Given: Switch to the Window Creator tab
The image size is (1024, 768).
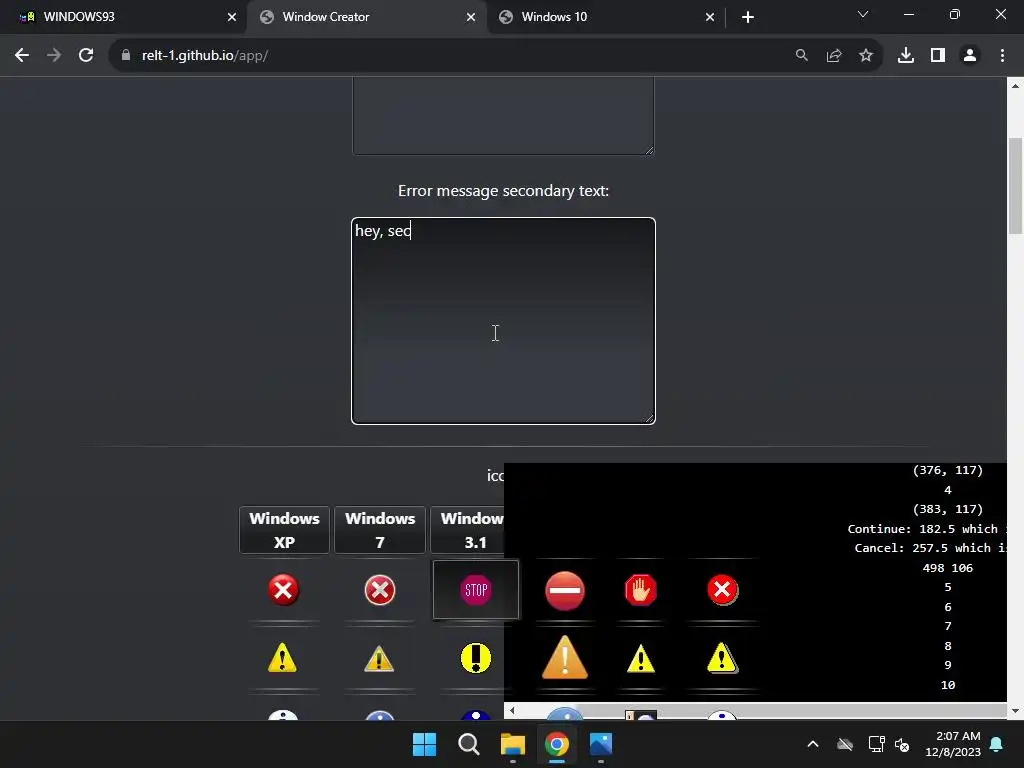Looking at the screenshot, I should coord(366,17).
